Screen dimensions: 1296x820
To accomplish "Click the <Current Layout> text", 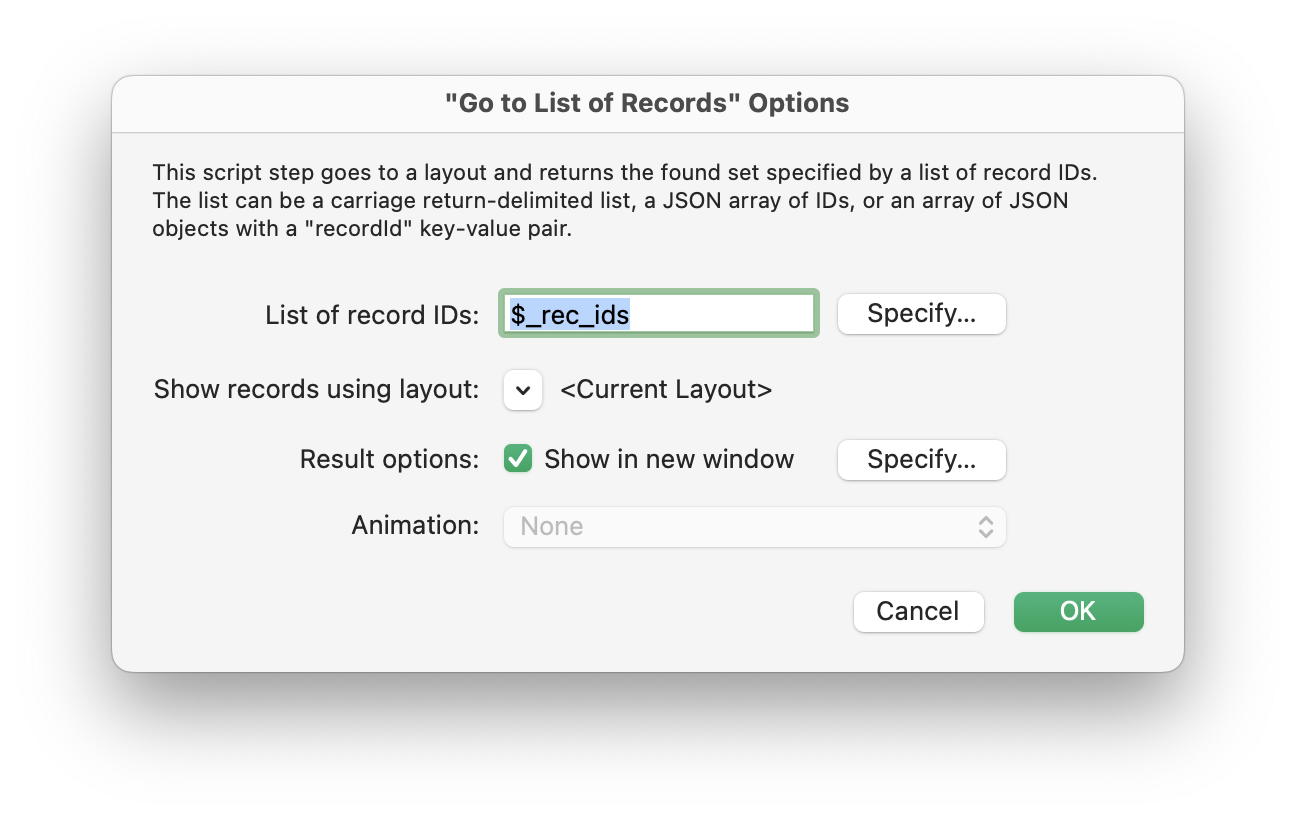I will (x=666, y=390).
